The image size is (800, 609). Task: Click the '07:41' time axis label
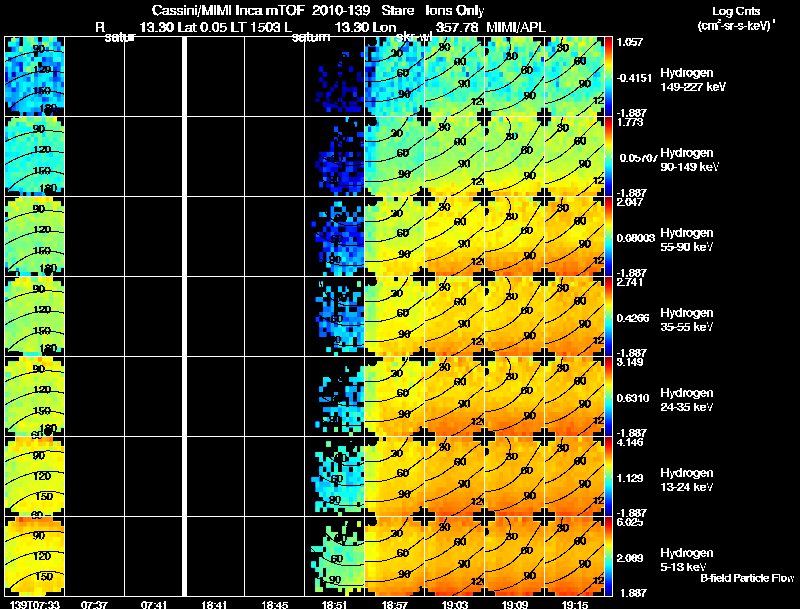[154, 604]
